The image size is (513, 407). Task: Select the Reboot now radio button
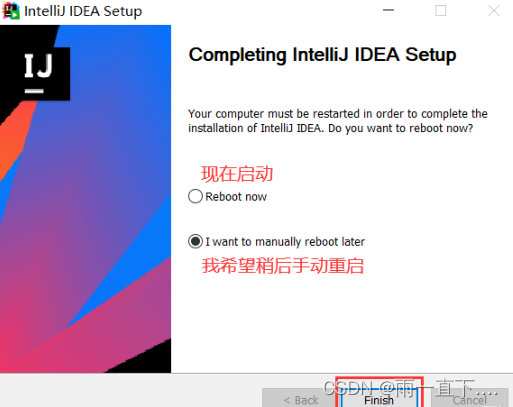pos(195,196)
